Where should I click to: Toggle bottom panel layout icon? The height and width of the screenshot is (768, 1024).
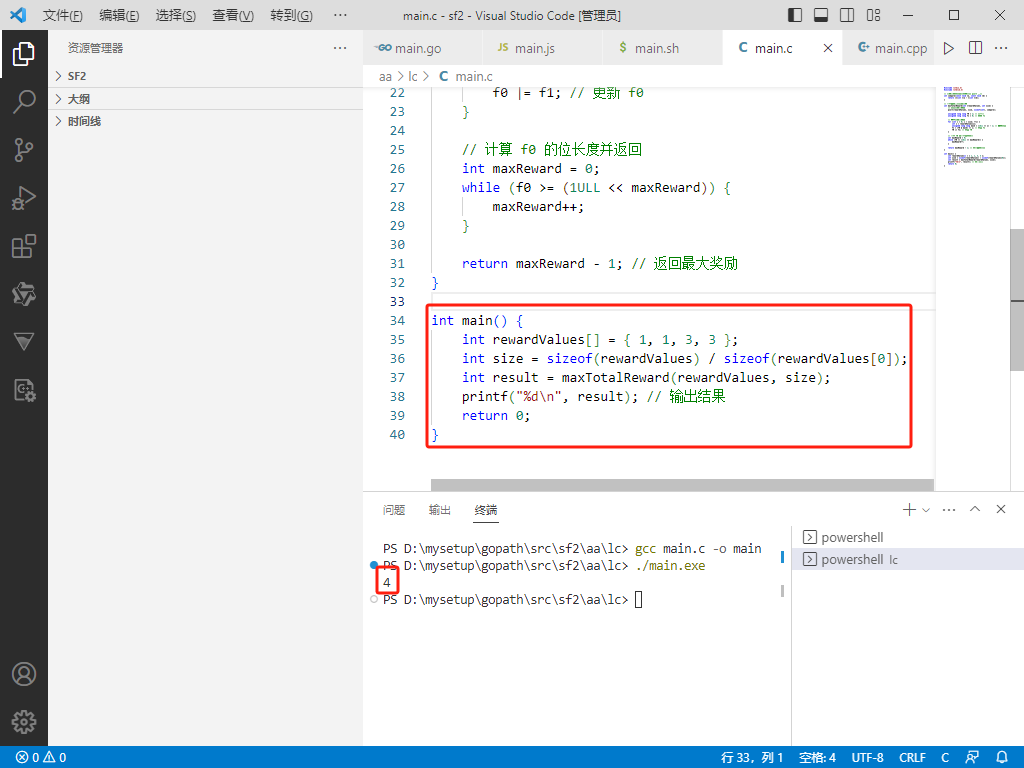point(821,15)
